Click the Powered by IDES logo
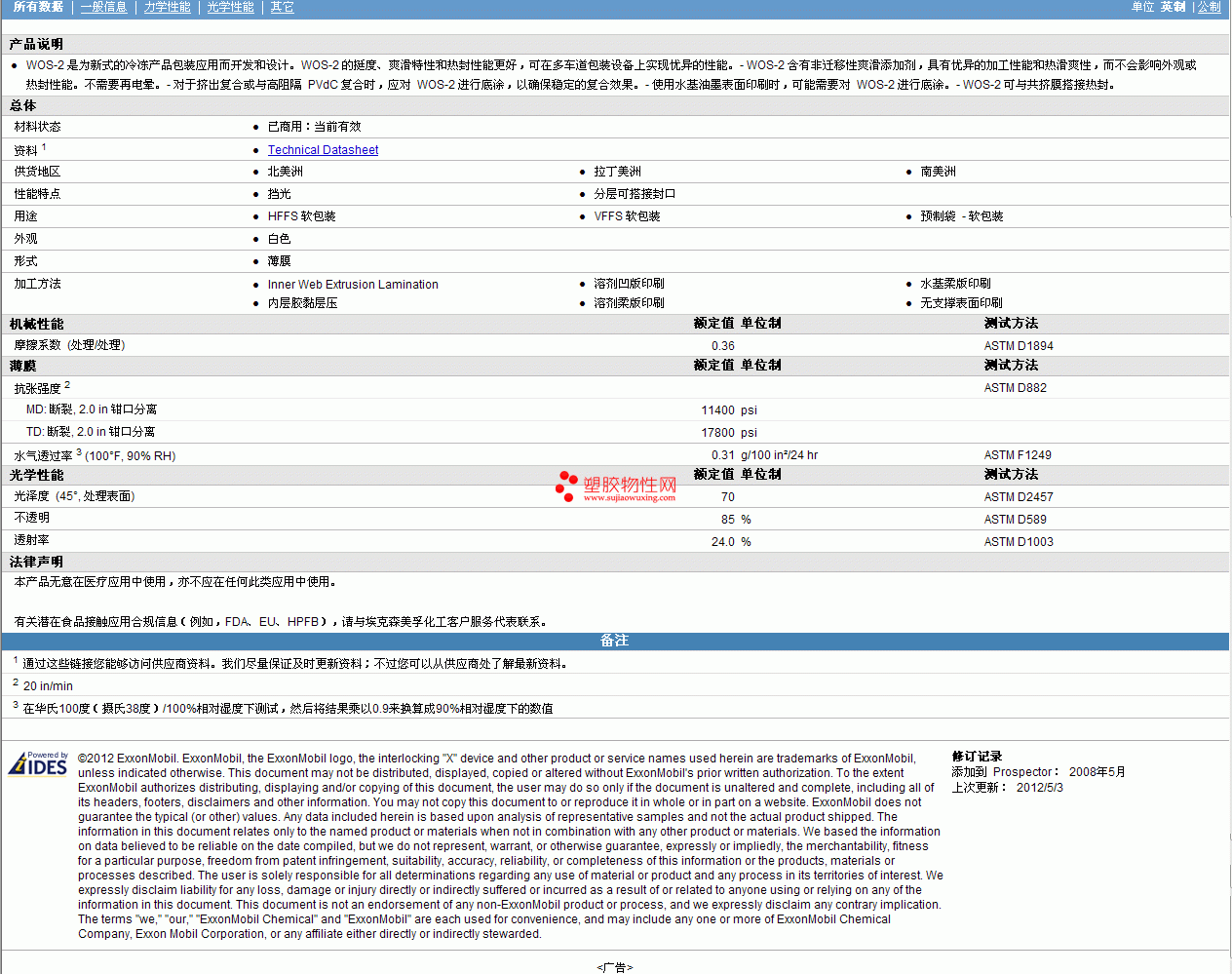The image size is (1232, 974). 38,762
